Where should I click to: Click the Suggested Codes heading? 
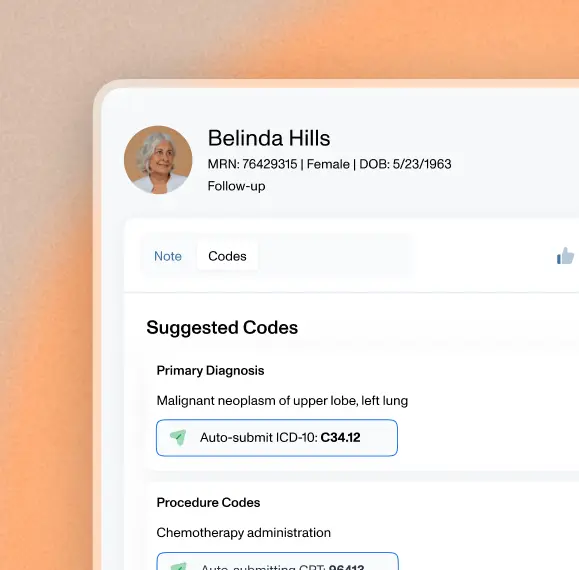click(x=222, y=328)
